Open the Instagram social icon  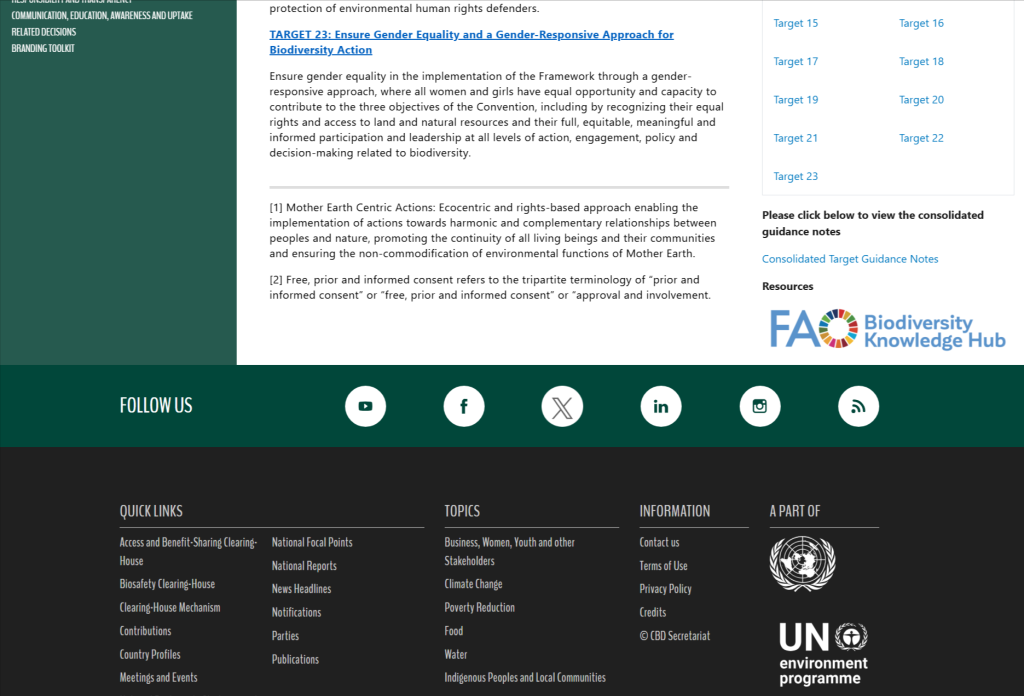(760, 406)
